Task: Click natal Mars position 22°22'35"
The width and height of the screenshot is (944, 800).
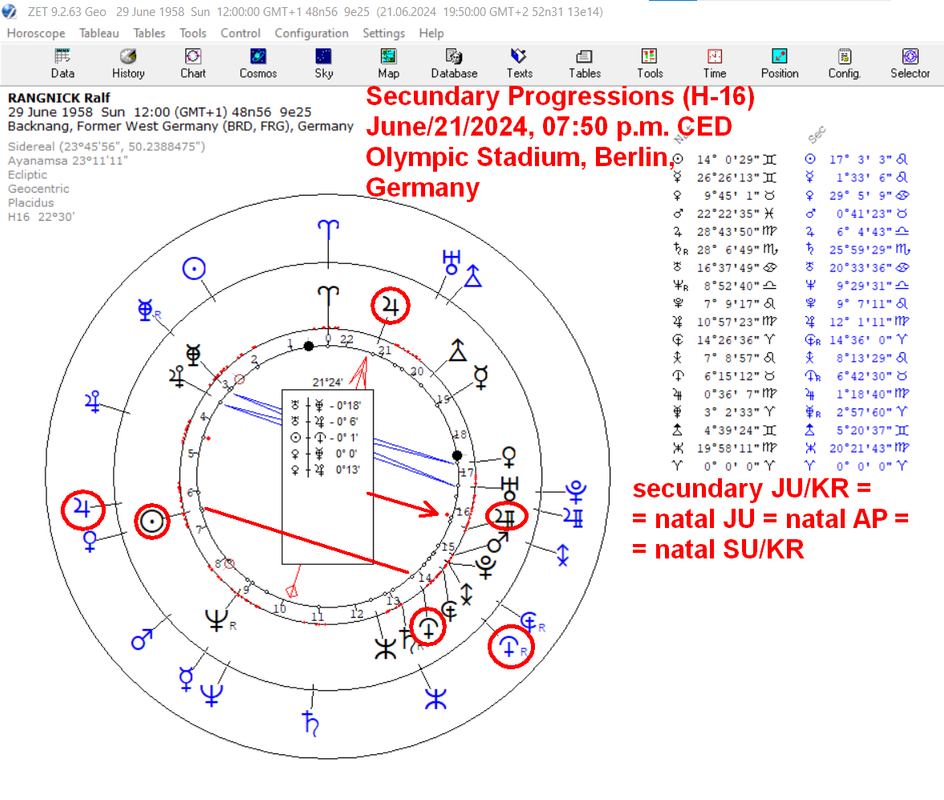Action: pos(728,214)
